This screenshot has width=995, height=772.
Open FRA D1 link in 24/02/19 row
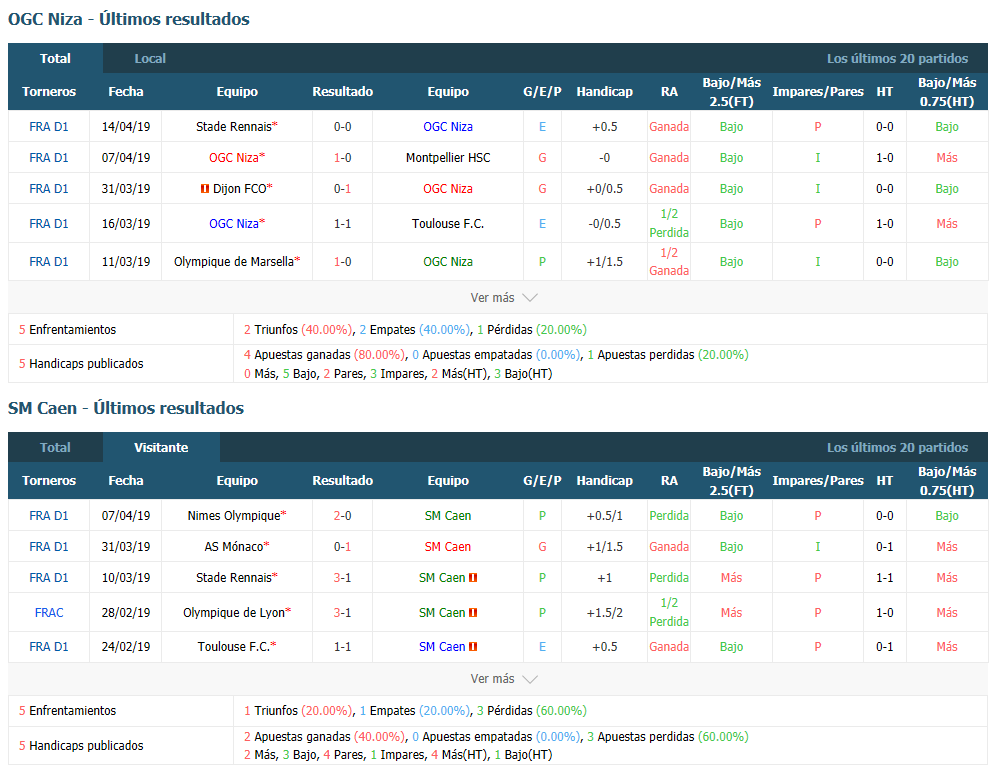point(49,647)
